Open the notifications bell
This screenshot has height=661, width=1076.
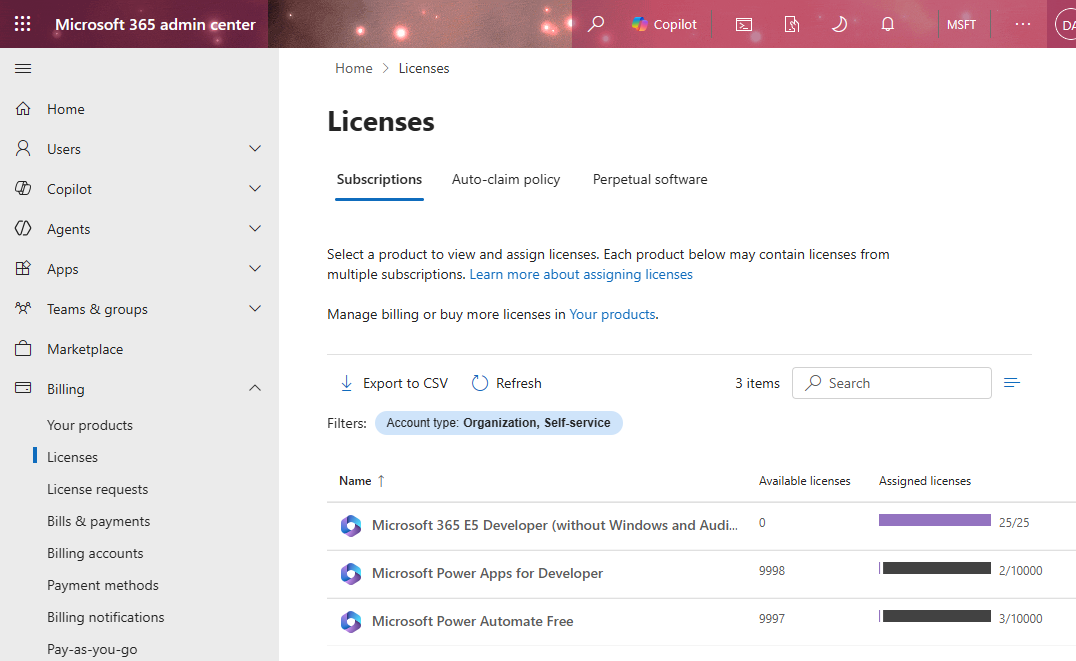coord(887,25)
